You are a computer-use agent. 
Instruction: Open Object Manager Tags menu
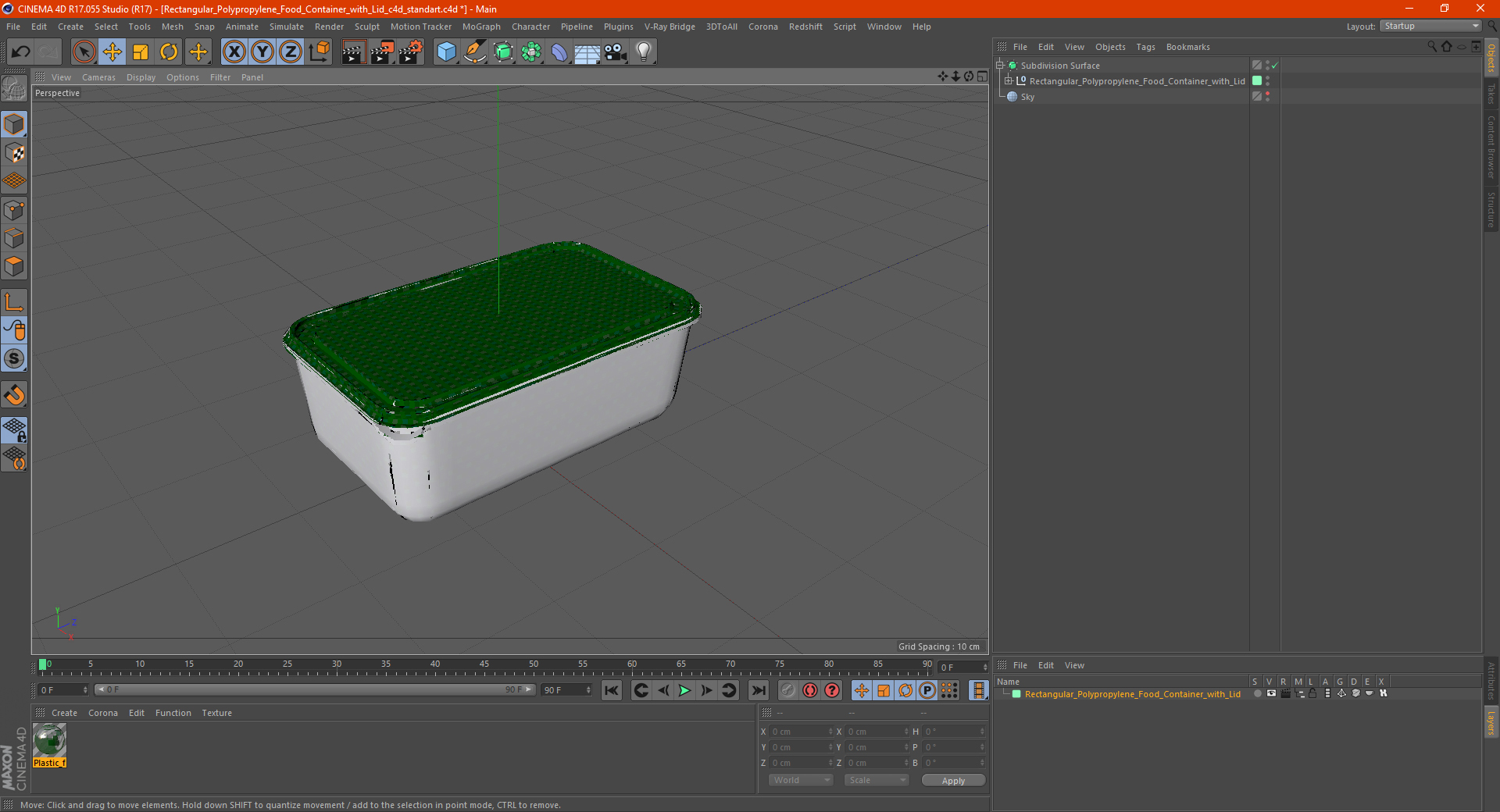1145,47
